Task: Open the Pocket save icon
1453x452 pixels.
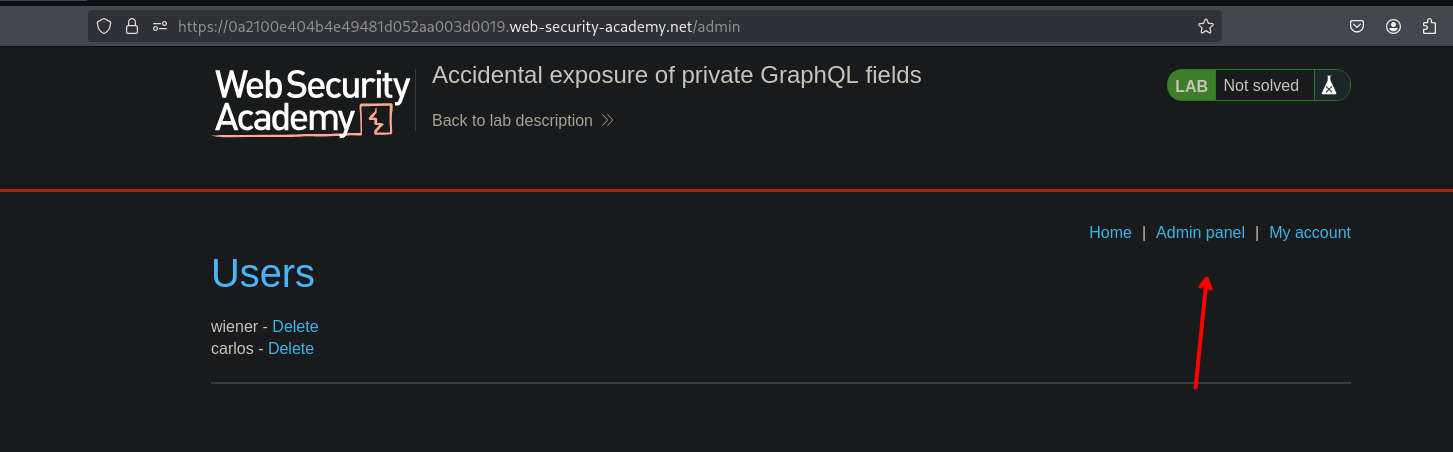Action: pyautogui.click(x=1357, y=27)
